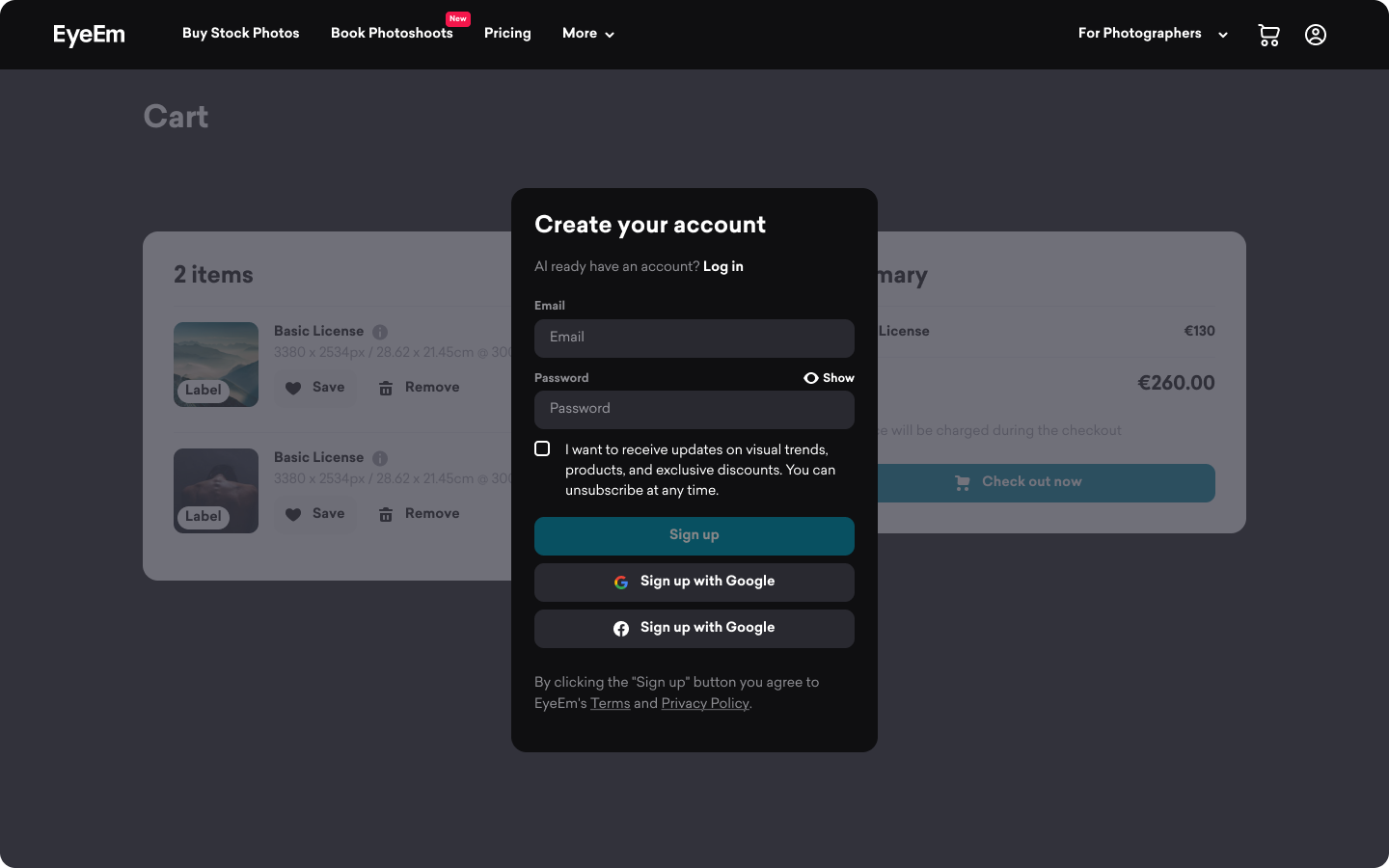Click the info icon beside second Basic License
Viewport: 1389px width, 868px height.
pos(380,458)
